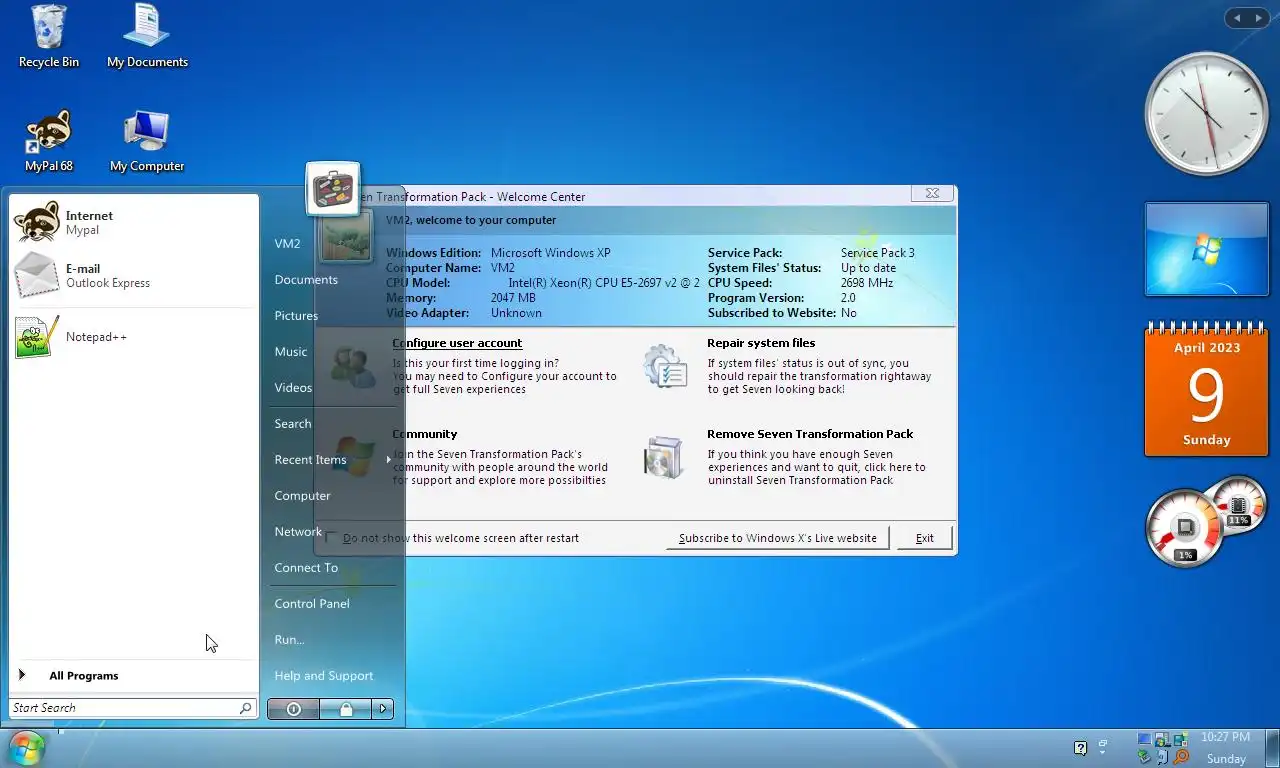Screen dimensions: 1280x768
Task: Open Documents from Start menu
Action: [x=306, y=279]
